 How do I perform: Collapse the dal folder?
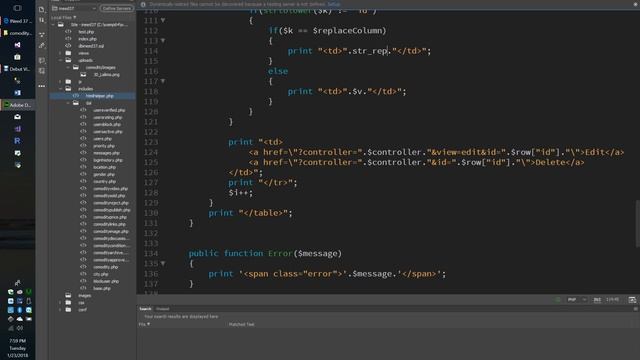point(68,103)
